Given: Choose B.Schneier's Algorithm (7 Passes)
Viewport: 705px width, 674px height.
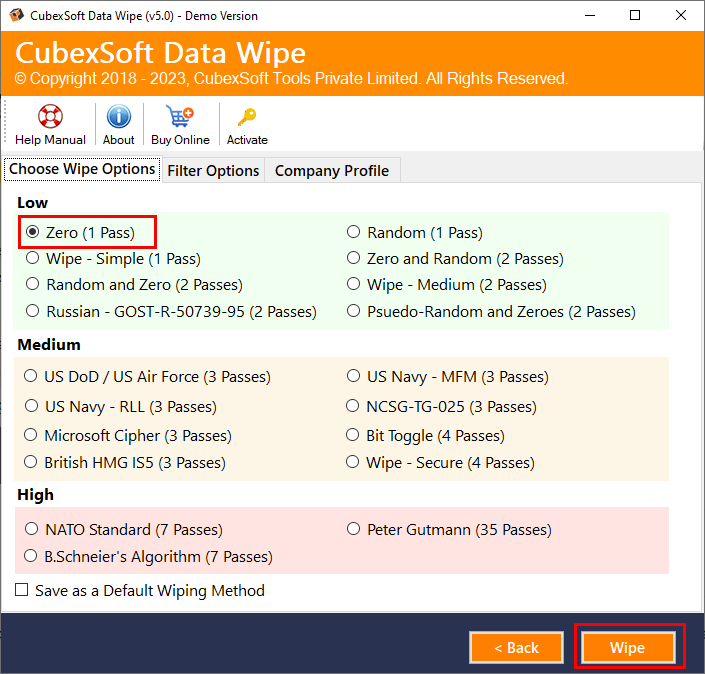Looking at the screenshot, I should coord(32,556).
